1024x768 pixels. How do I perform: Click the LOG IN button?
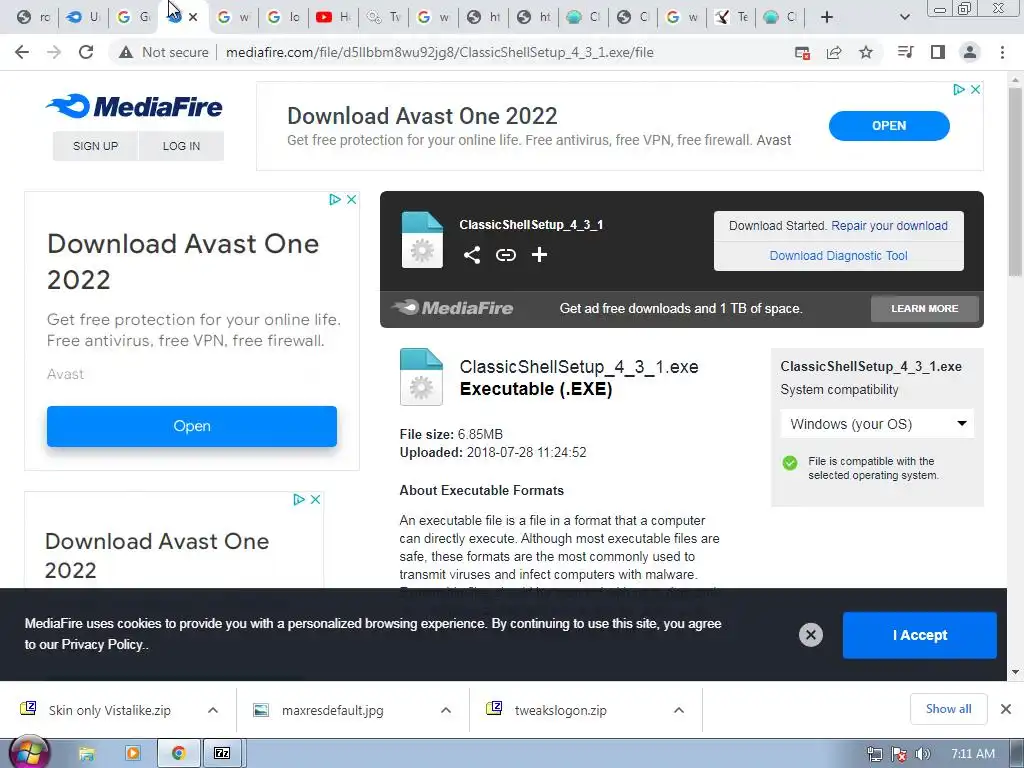click(182, 146)
